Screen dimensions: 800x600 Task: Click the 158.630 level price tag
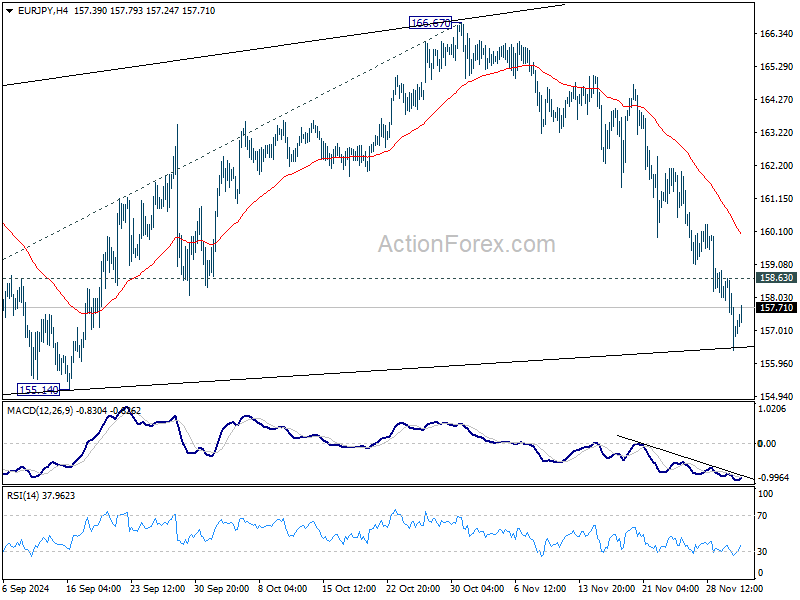pyautogui.click(x=777, y=278)
